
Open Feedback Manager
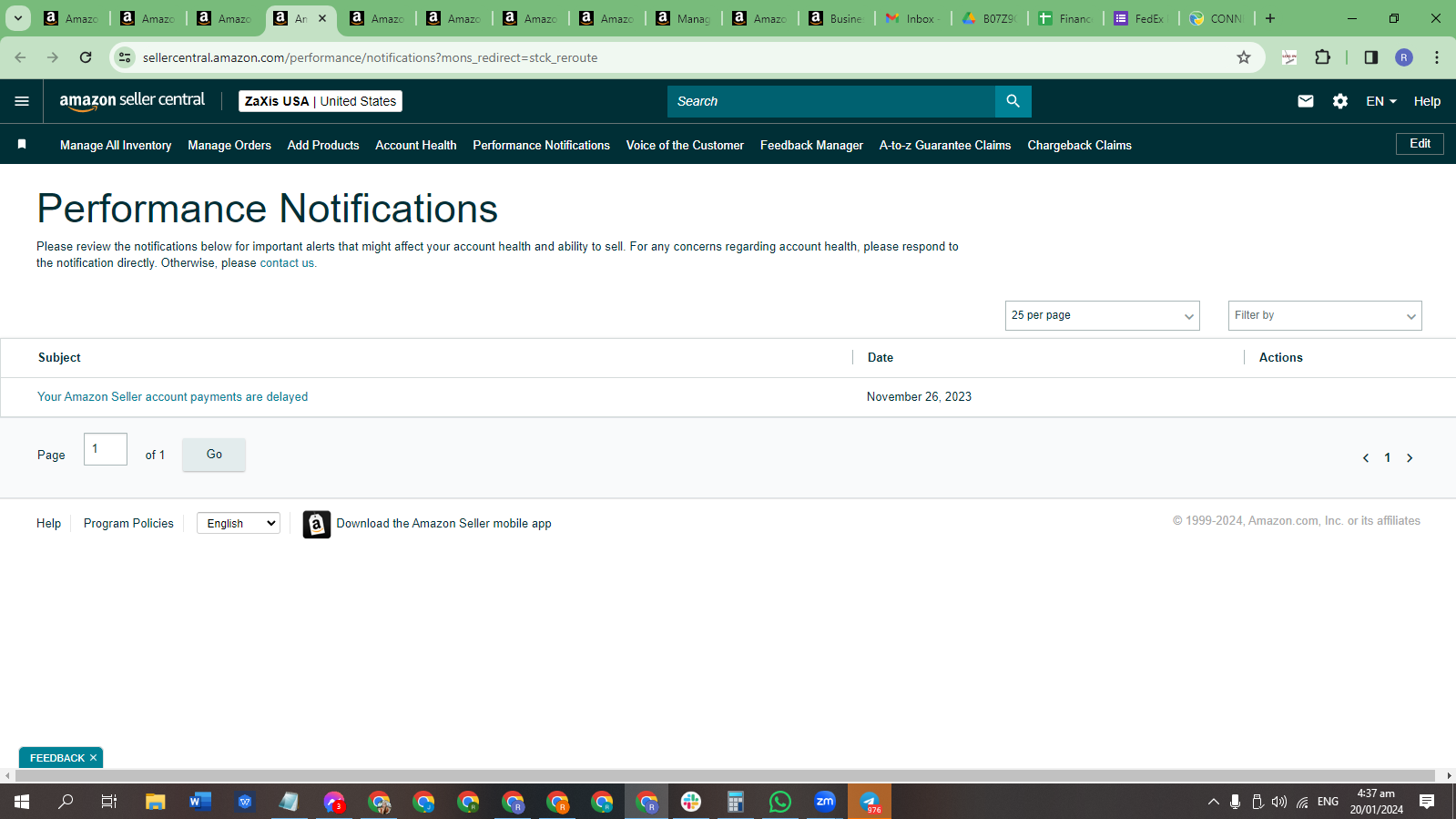click(x=811, y=145)
